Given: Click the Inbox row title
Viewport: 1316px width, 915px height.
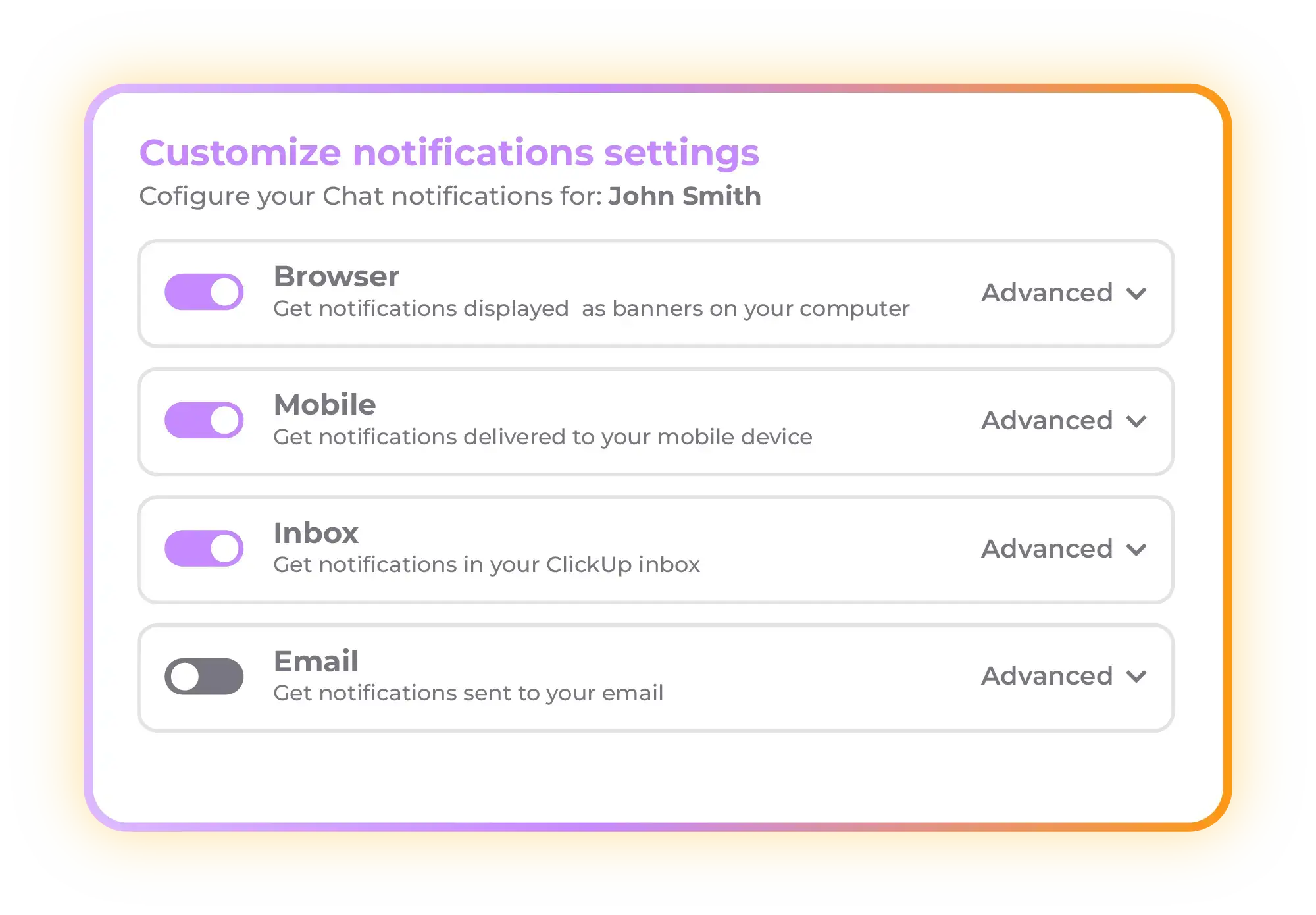Looking at the screenshot, I should [316, 533].
